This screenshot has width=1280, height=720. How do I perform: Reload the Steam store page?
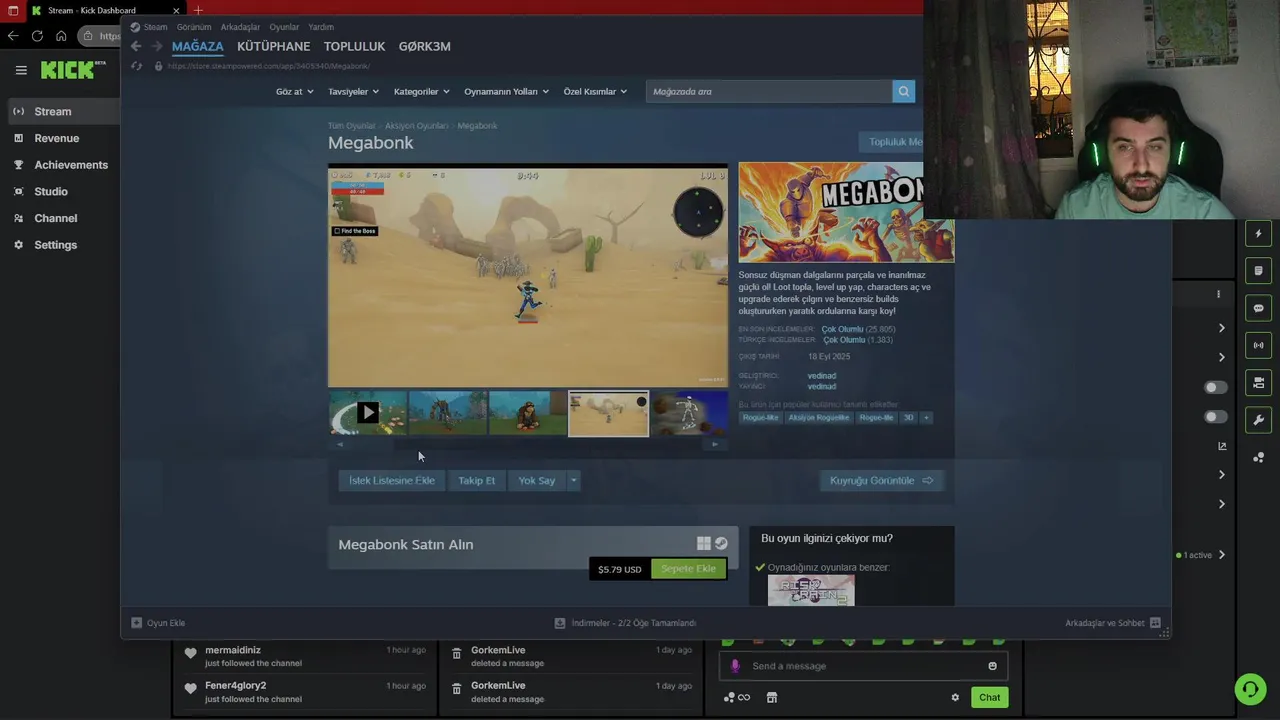click(137, 66)
